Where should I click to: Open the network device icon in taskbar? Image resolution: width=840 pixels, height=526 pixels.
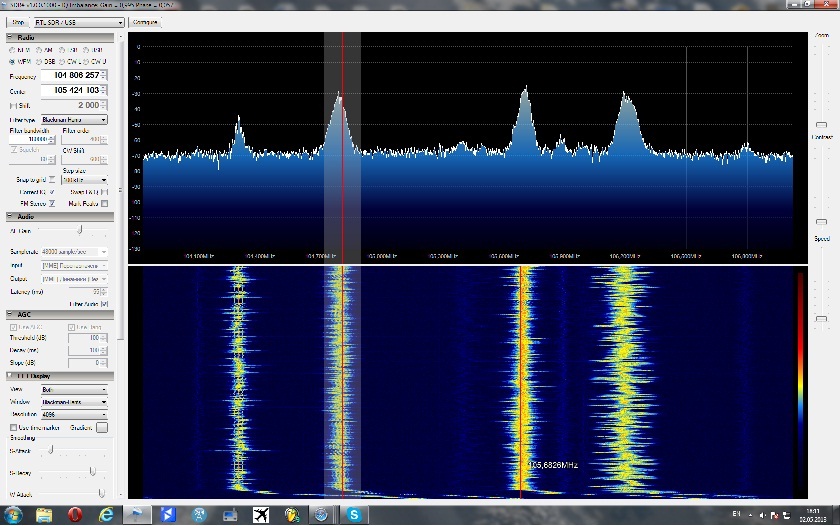230,515
